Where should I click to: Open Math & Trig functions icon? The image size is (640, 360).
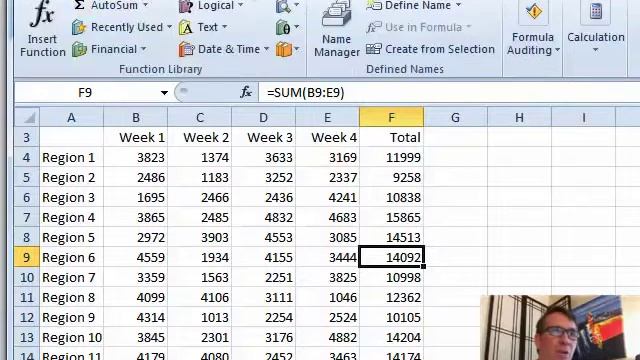[x=287, y=27]
